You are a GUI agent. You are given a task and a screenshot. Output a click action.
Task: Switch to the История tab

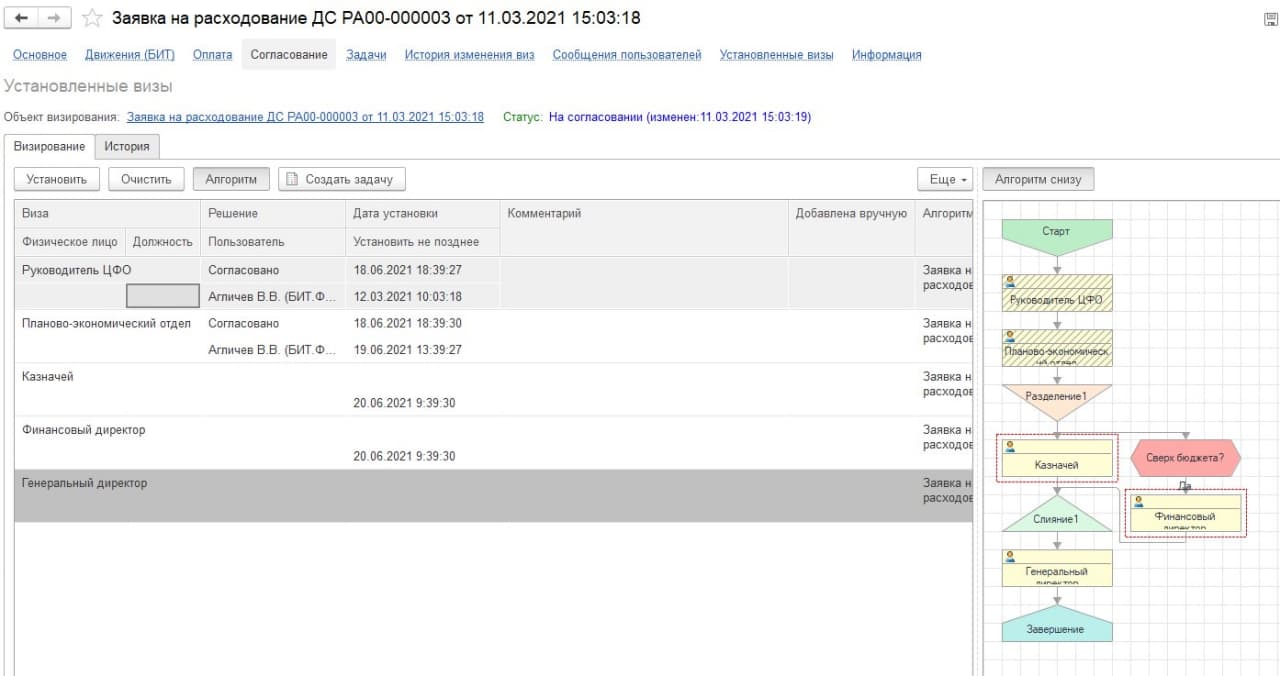pos(127,146)
